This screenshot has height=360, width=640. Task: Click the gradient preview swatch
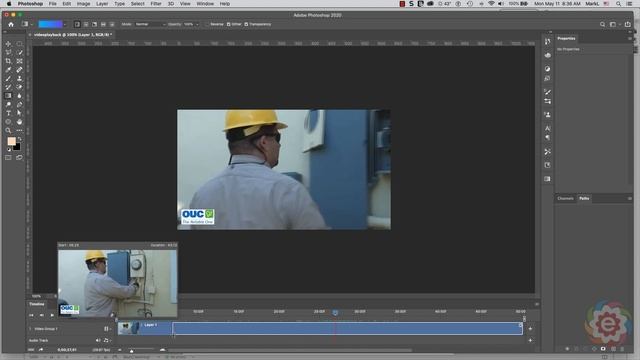(x=50, y=24)
